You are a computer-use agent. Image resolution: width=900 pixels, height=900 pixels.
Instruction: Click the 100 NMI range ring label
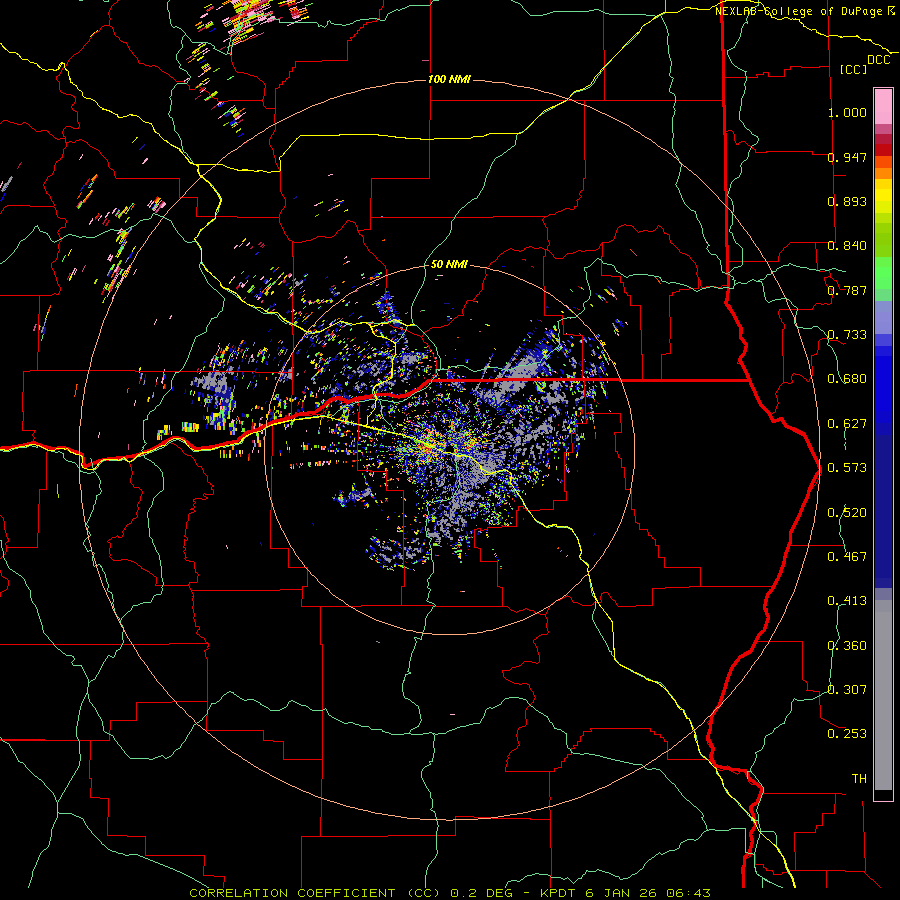(x=449, y=79)
